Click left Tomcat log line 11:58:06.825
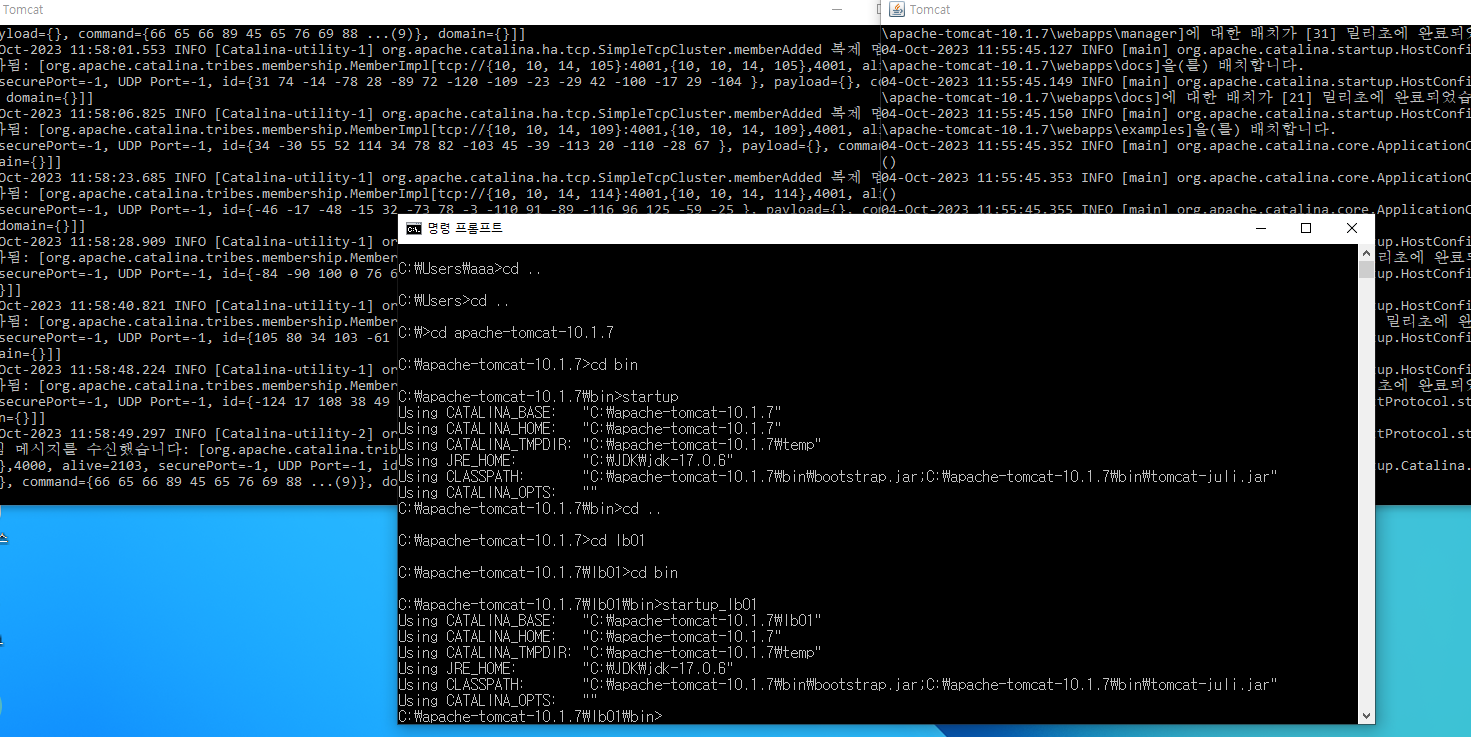This screenshot has height=737, width=1471. pos(439,113)
